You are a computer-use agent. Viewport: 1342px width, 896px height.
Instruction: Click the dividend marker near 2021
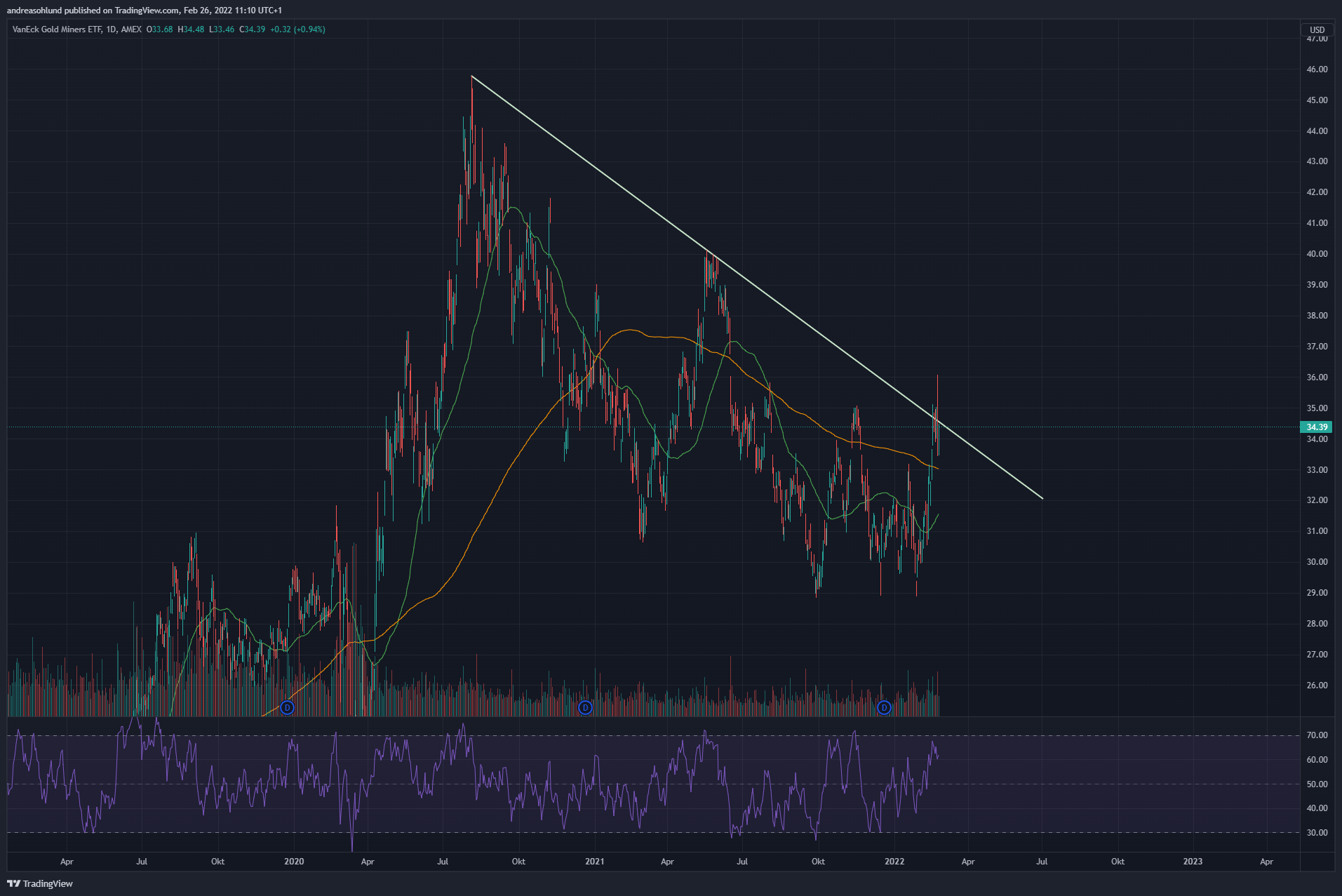(x=585, y=707)
